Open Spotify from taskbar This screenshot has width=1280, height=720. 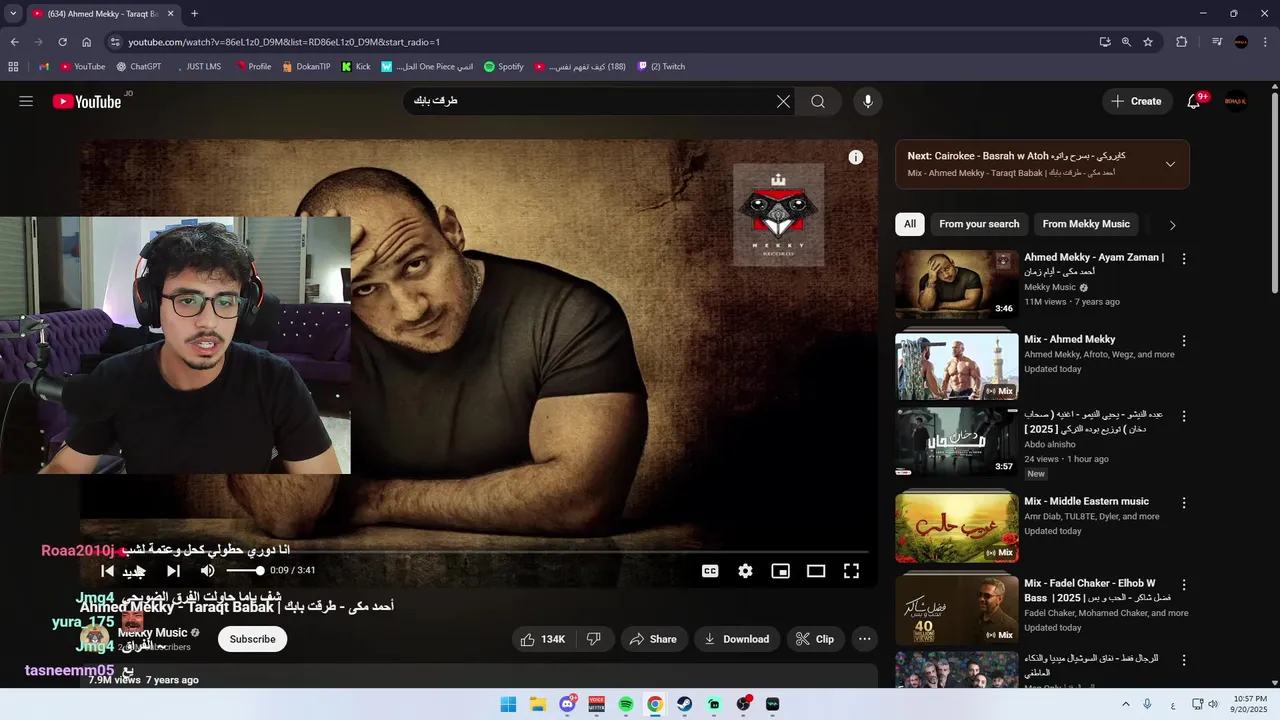[x=625, y=704]
